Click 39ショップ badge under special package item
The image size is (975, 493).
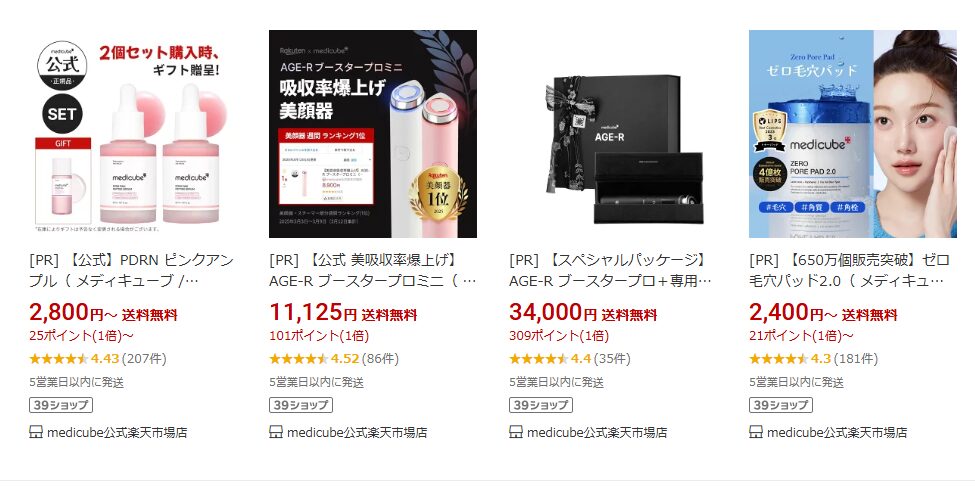coord(541,405)
